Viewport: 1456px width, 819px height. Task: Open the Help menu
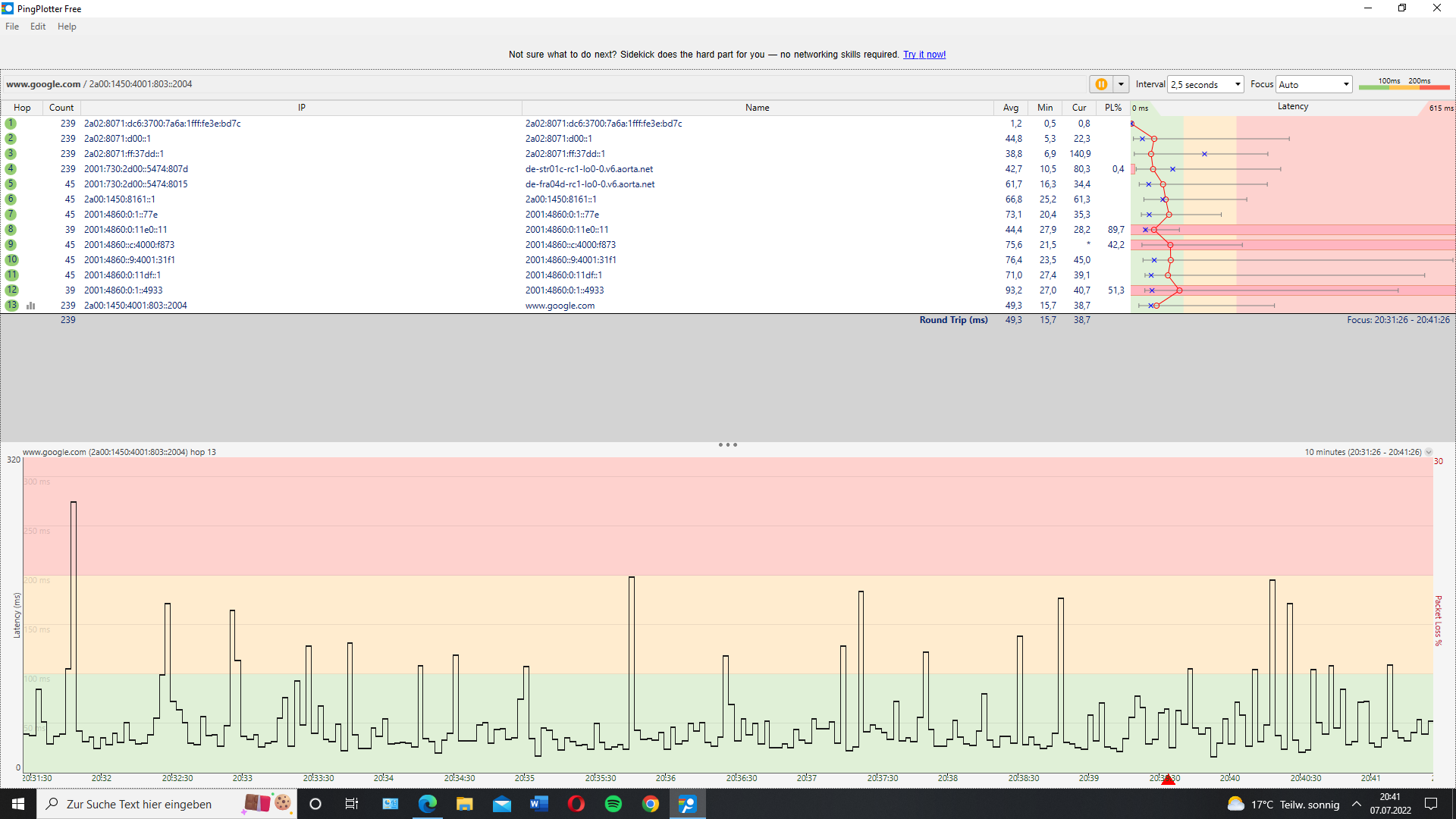point(67,27)
